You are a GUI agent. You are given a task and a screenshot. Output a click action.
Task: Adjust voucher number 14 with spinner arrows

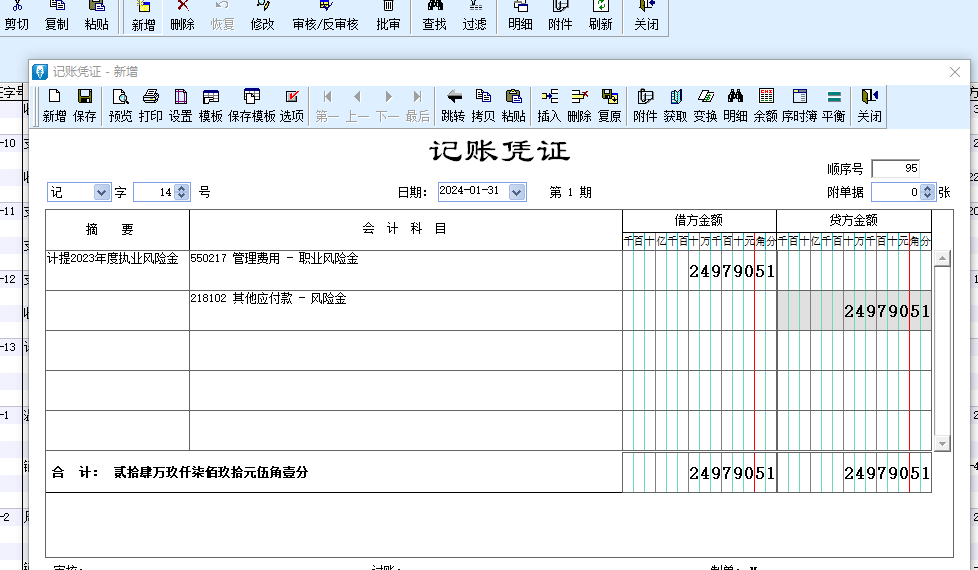[181, 192]
